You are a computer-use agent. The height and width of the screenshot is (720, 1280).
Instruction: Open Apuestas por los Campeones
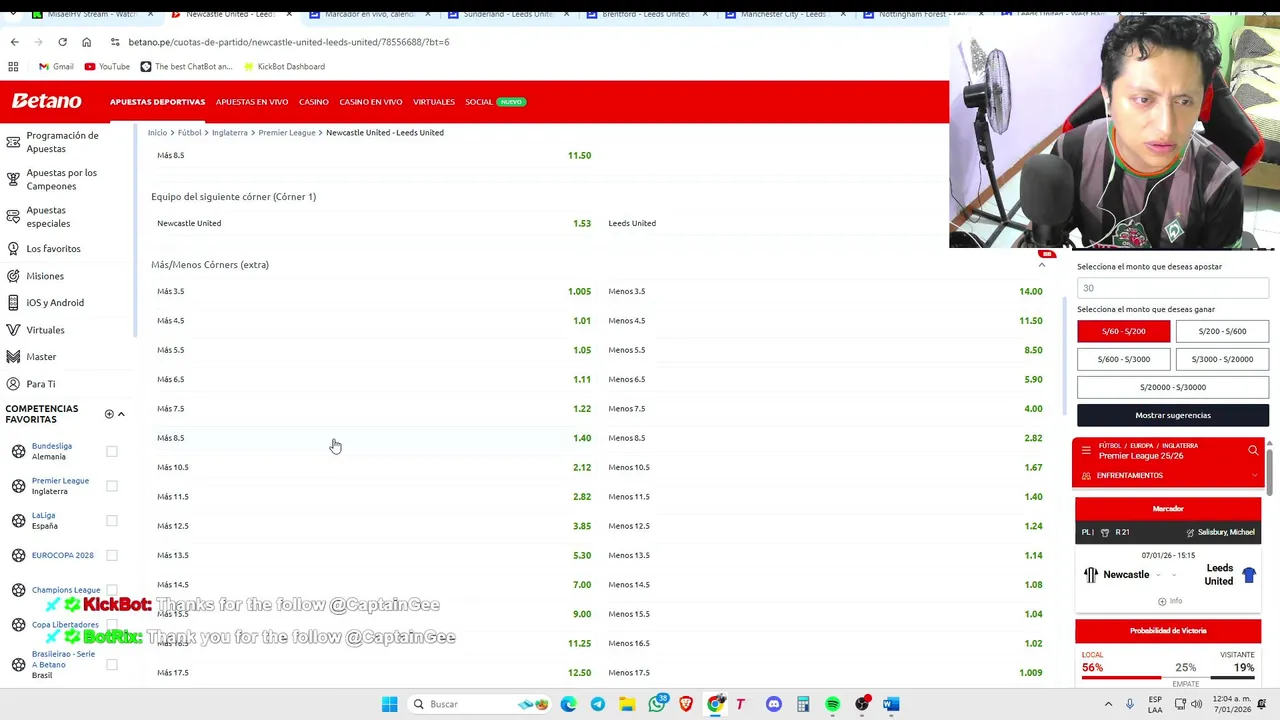[61, 179]
